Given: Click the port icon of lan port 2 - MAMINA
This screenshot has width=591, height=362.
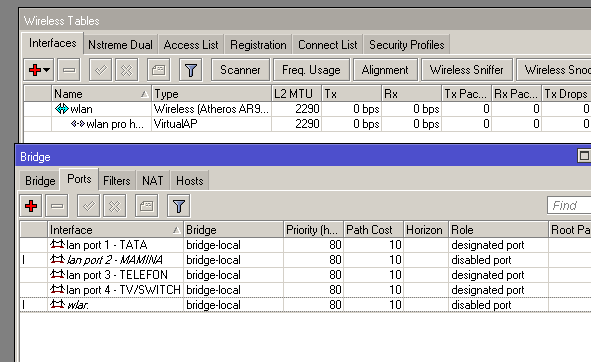Looking at the screenshot, I should [57, 259].
